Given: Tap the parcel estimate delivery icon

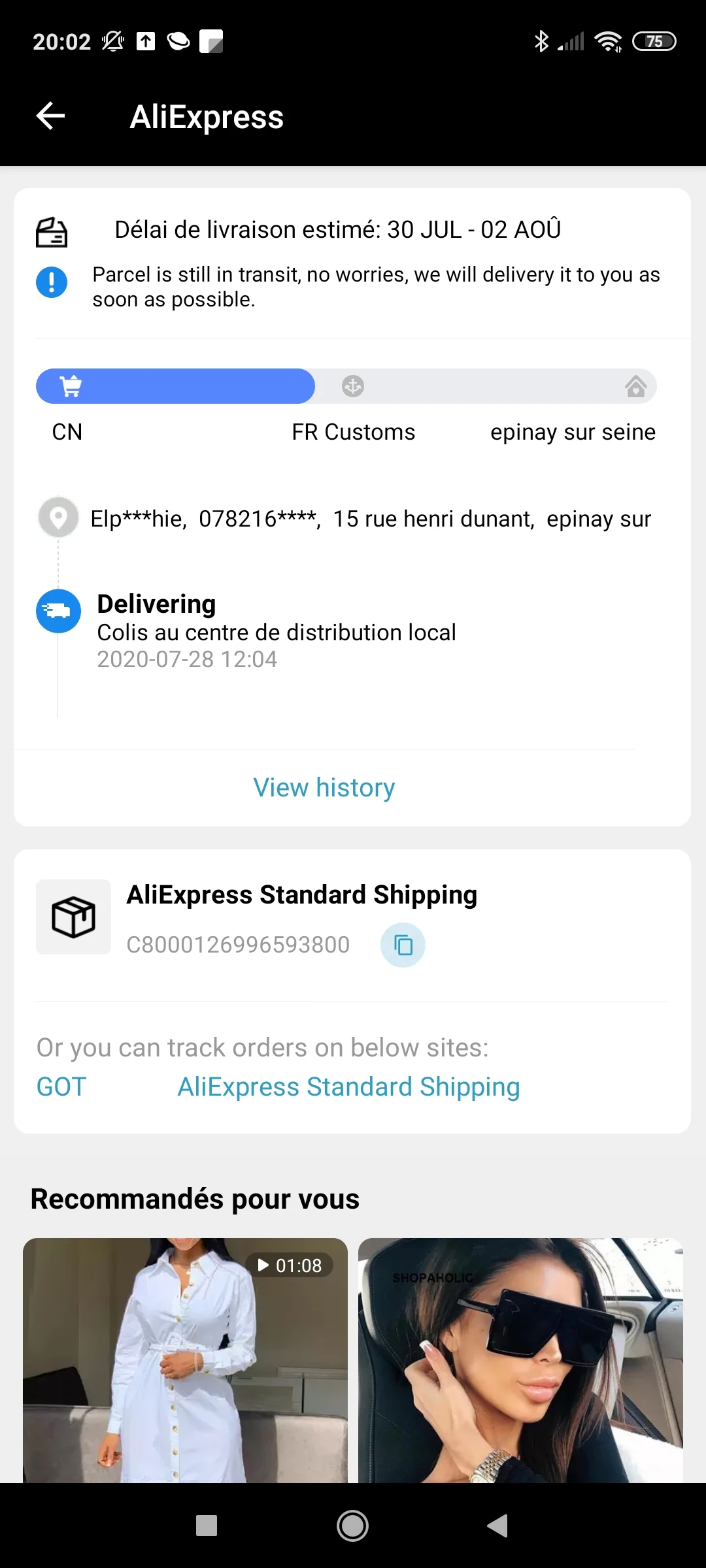Looking at the screenshot, I should [52, 232].
